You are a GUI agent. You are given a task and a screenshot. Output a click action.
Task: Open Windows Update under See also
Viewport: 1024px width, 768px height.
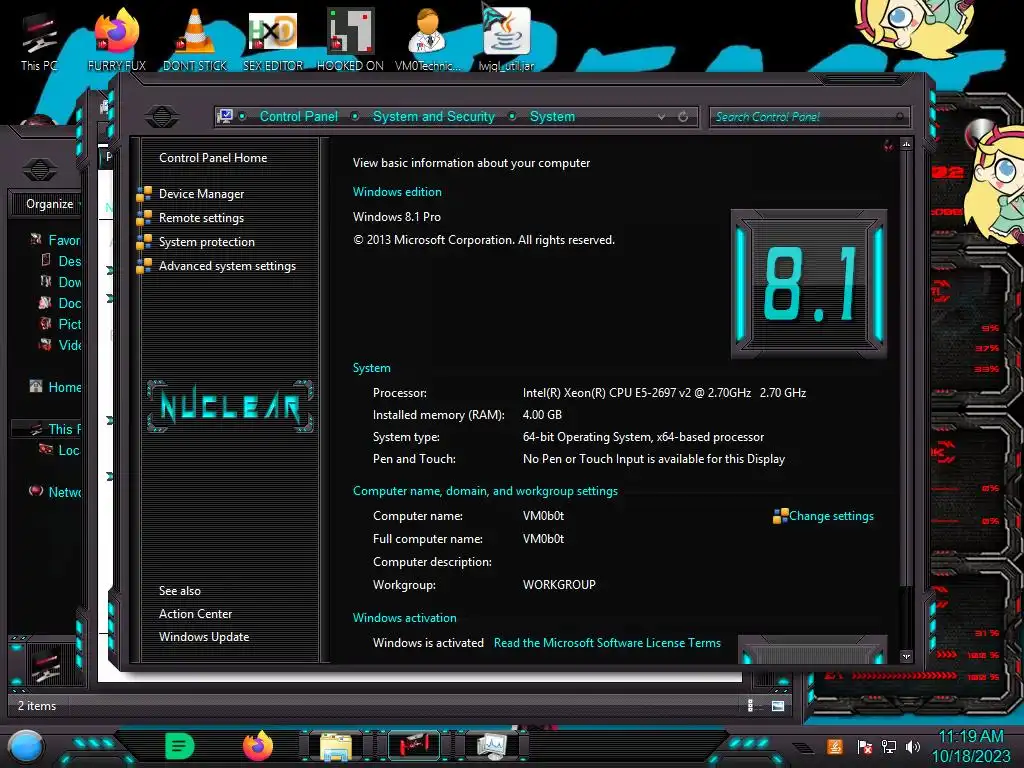(x=204, y=637)
